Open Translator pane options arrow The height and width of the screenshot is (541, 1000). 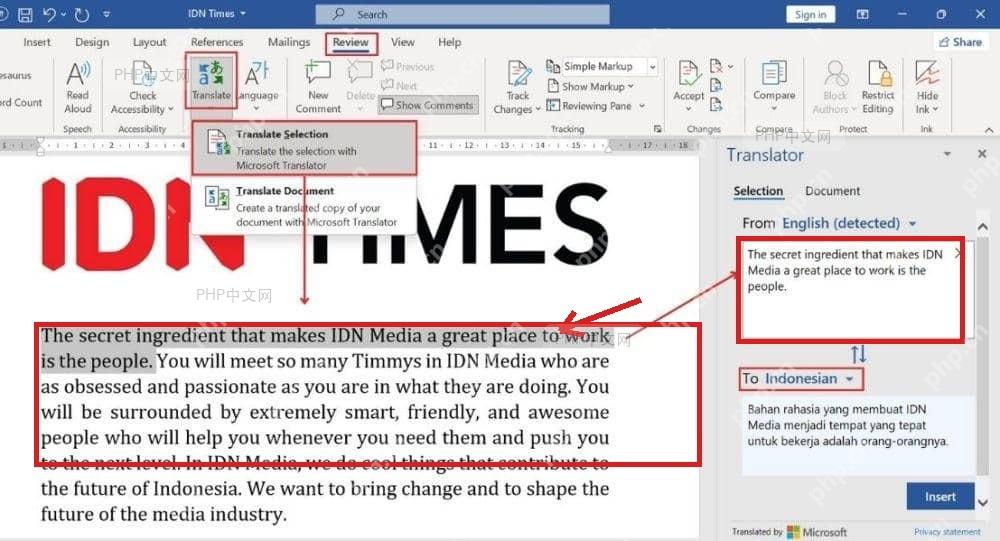click(x=948, y=154)
